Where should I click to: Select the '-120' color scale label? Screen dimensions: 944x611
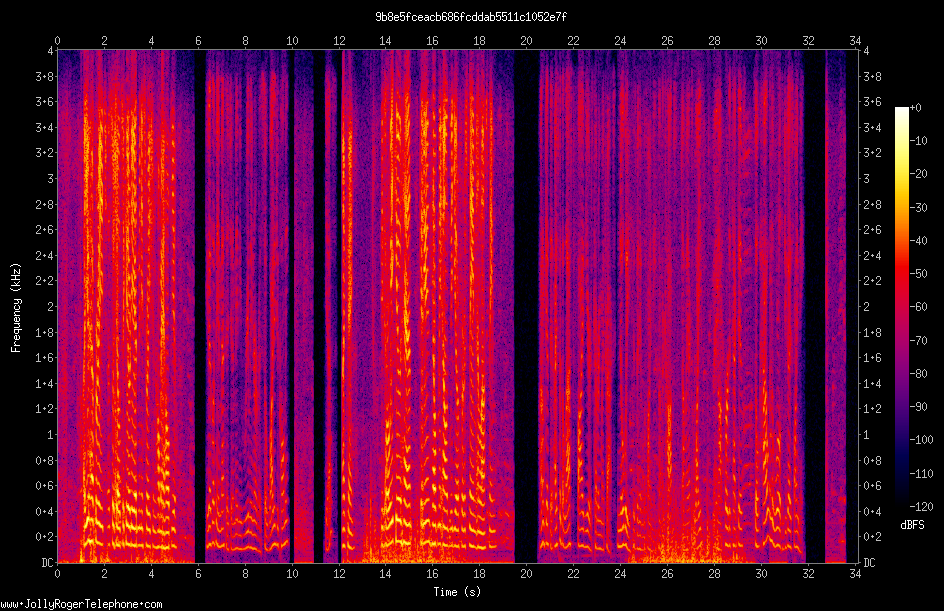pos(921,507)
